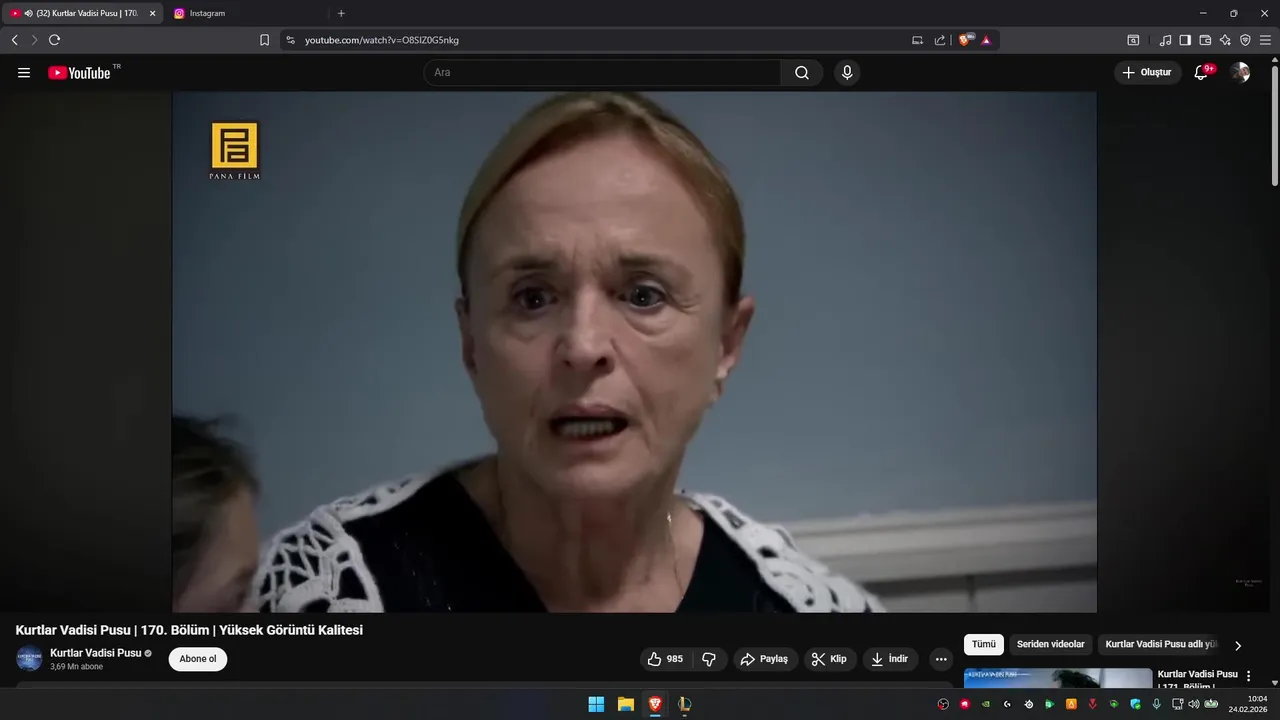This screenshot has width=1280, height=720.
Task: Open the YouTube guide hamburger menu
Action: click(x=24, y=73)
